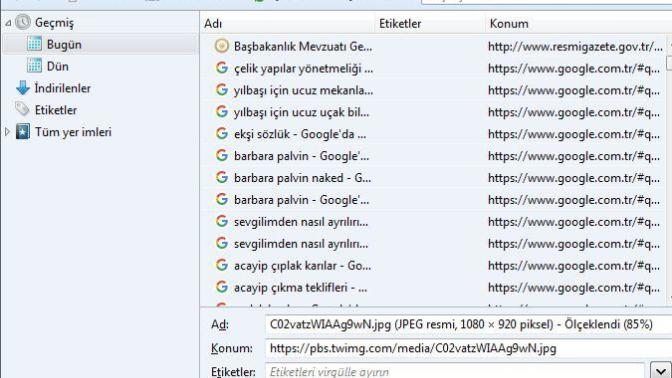Click the Tüm yer imleri star icon

23,132
